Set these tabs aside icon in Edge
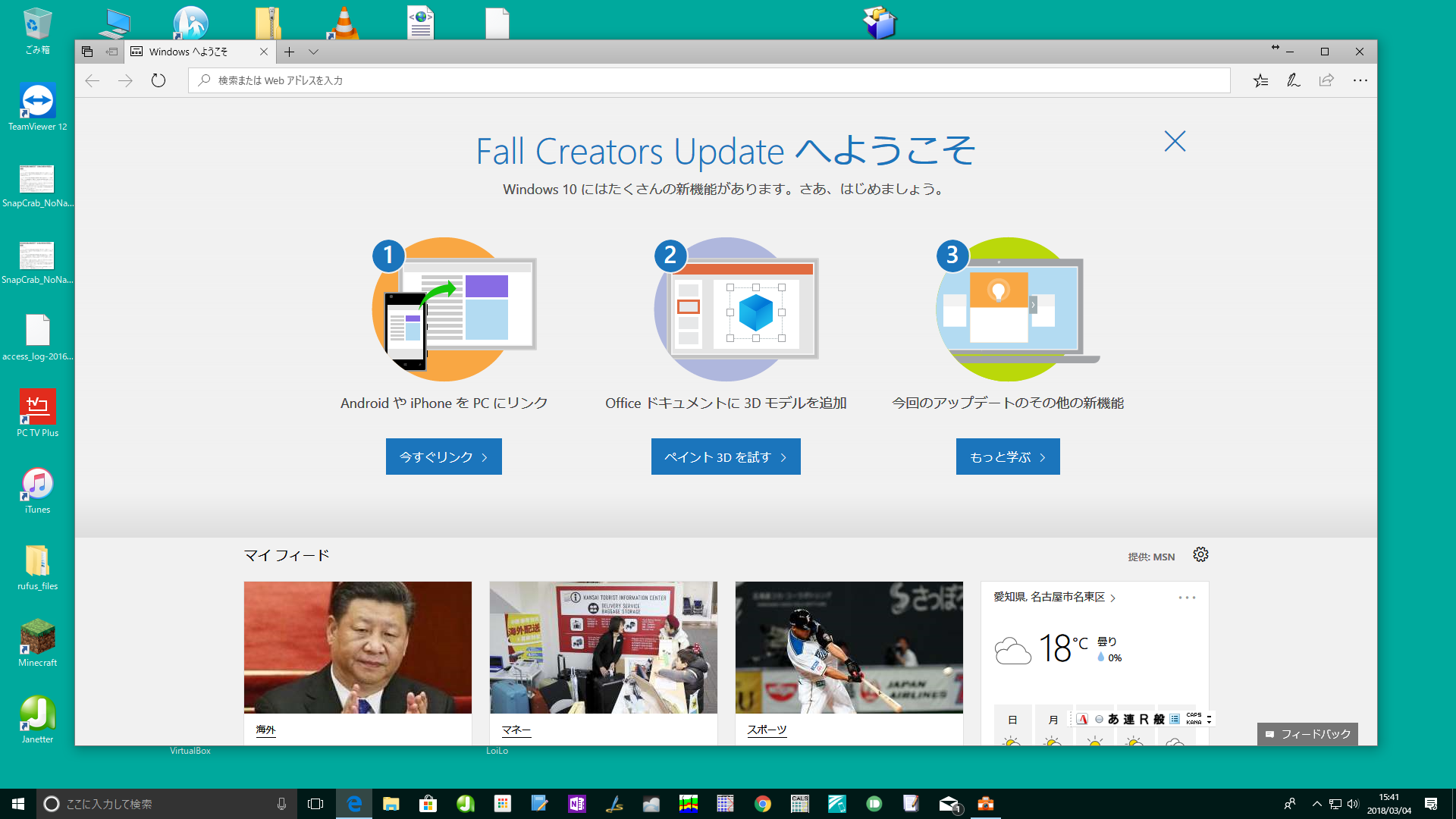Screen dimensions: 1456x819 pyautogui.click(x=112, y=52)
